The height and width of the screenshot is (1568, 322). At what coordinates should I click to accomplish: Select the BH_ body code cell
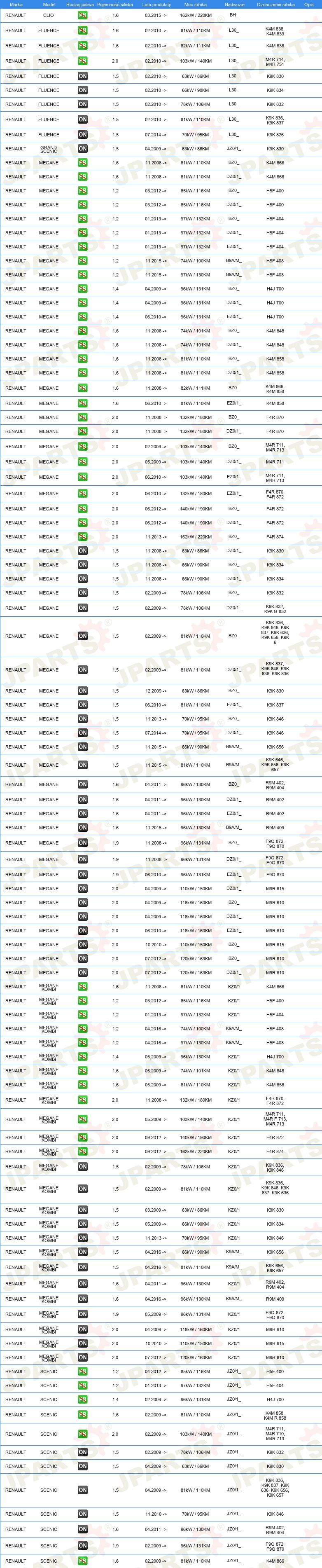click(x=234, y=15)
